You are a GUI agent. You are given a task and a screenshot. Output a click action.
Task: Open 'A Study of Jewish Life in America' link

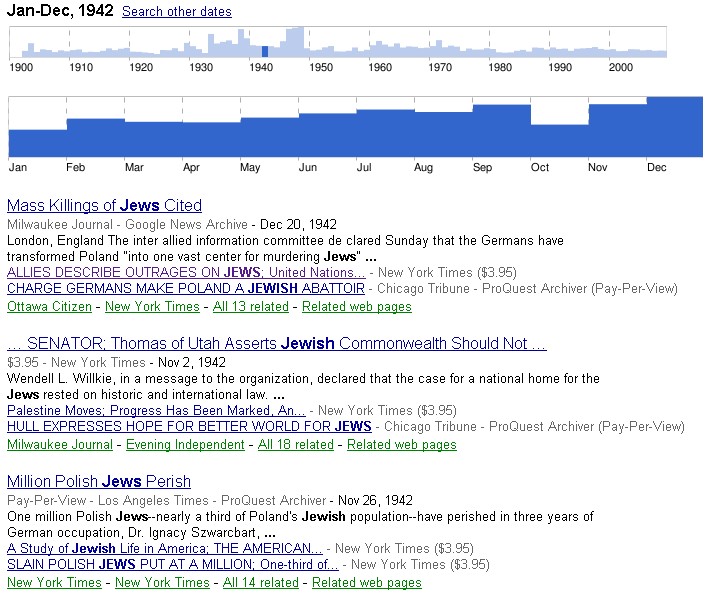coord(165,548)
